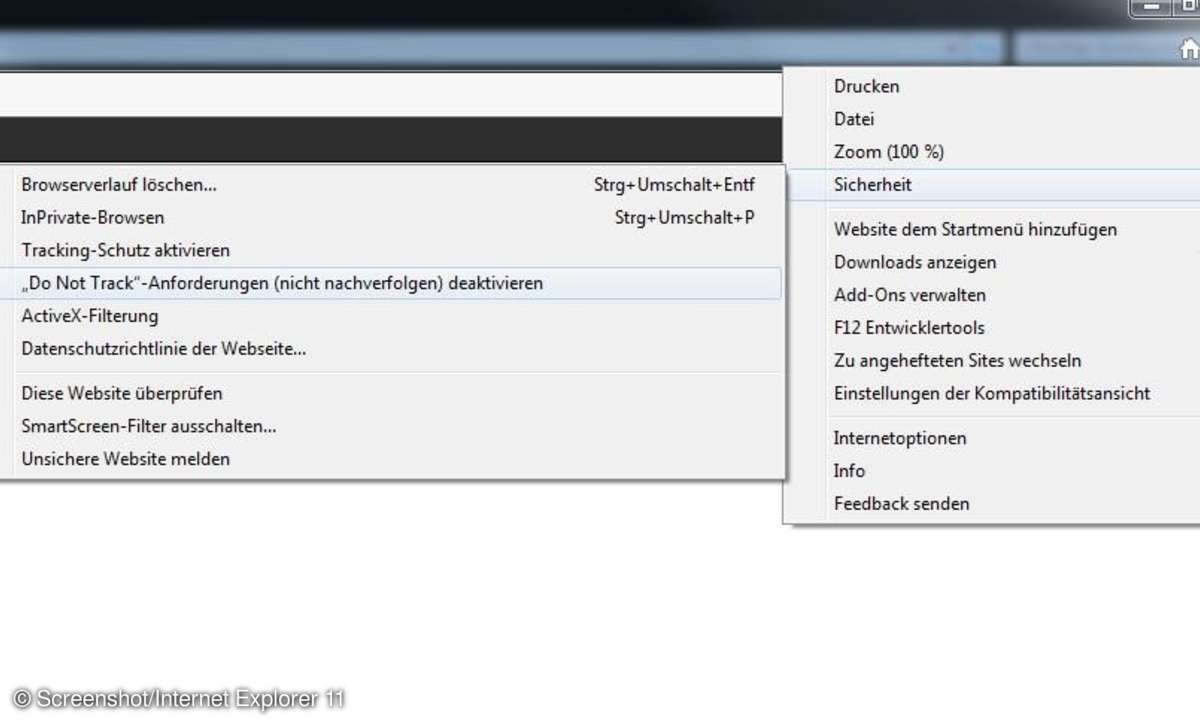Image resolution: width=1200 pixels, height=720 pixels.
Task: Open the Home icon in the toolbar
Action: click(x=1189, y=48)
